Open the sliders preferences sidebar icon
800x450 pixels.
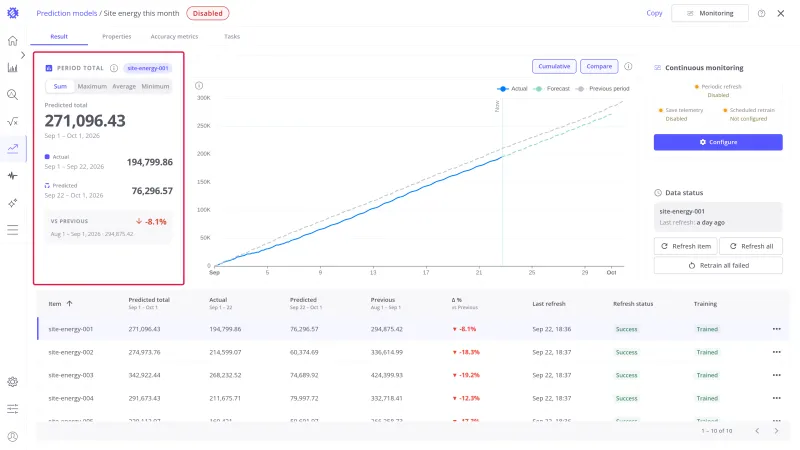click(13, 409)
